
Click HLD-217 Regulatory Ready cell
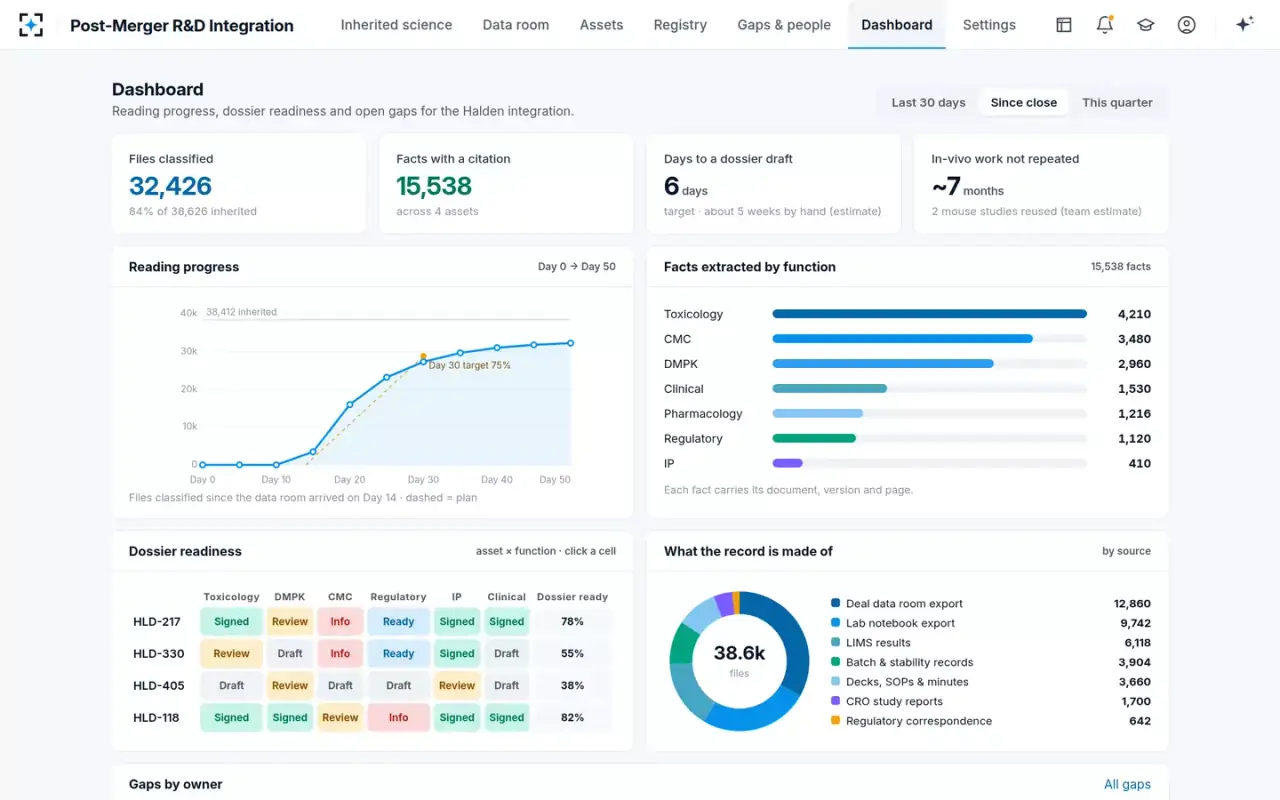(x=398, y=621)
